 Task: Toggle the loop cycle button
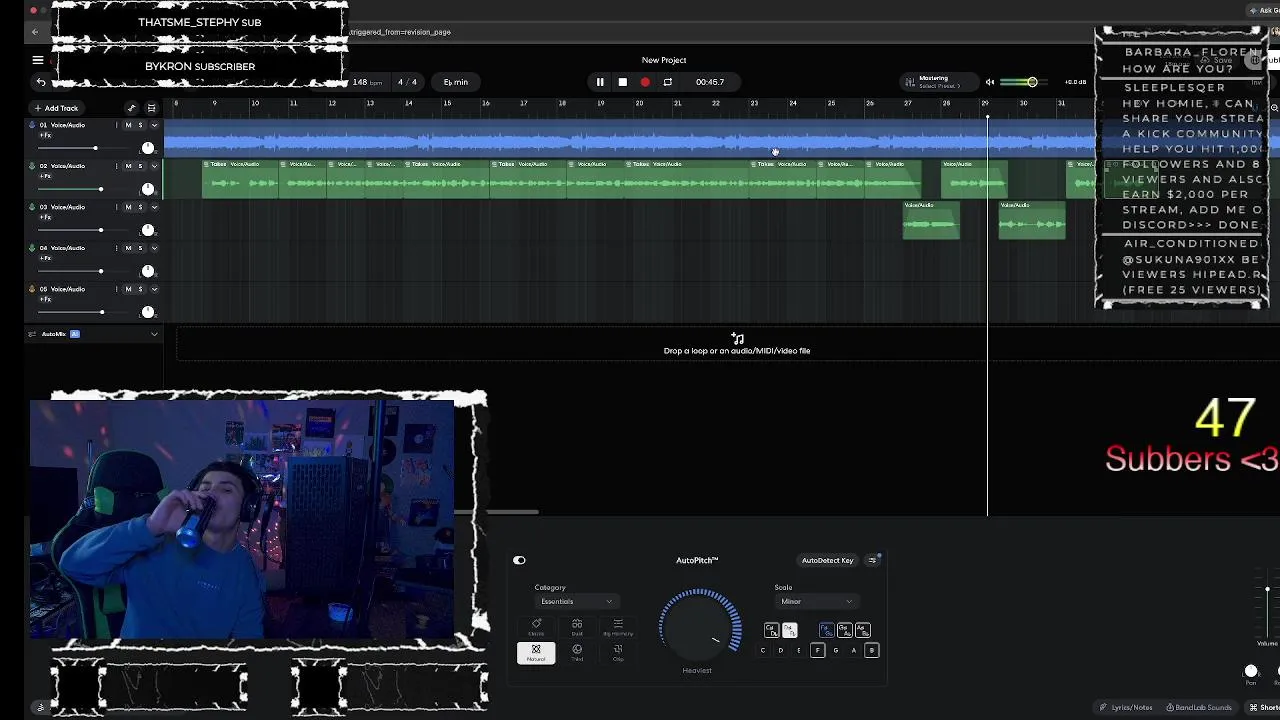pos(668,82)
